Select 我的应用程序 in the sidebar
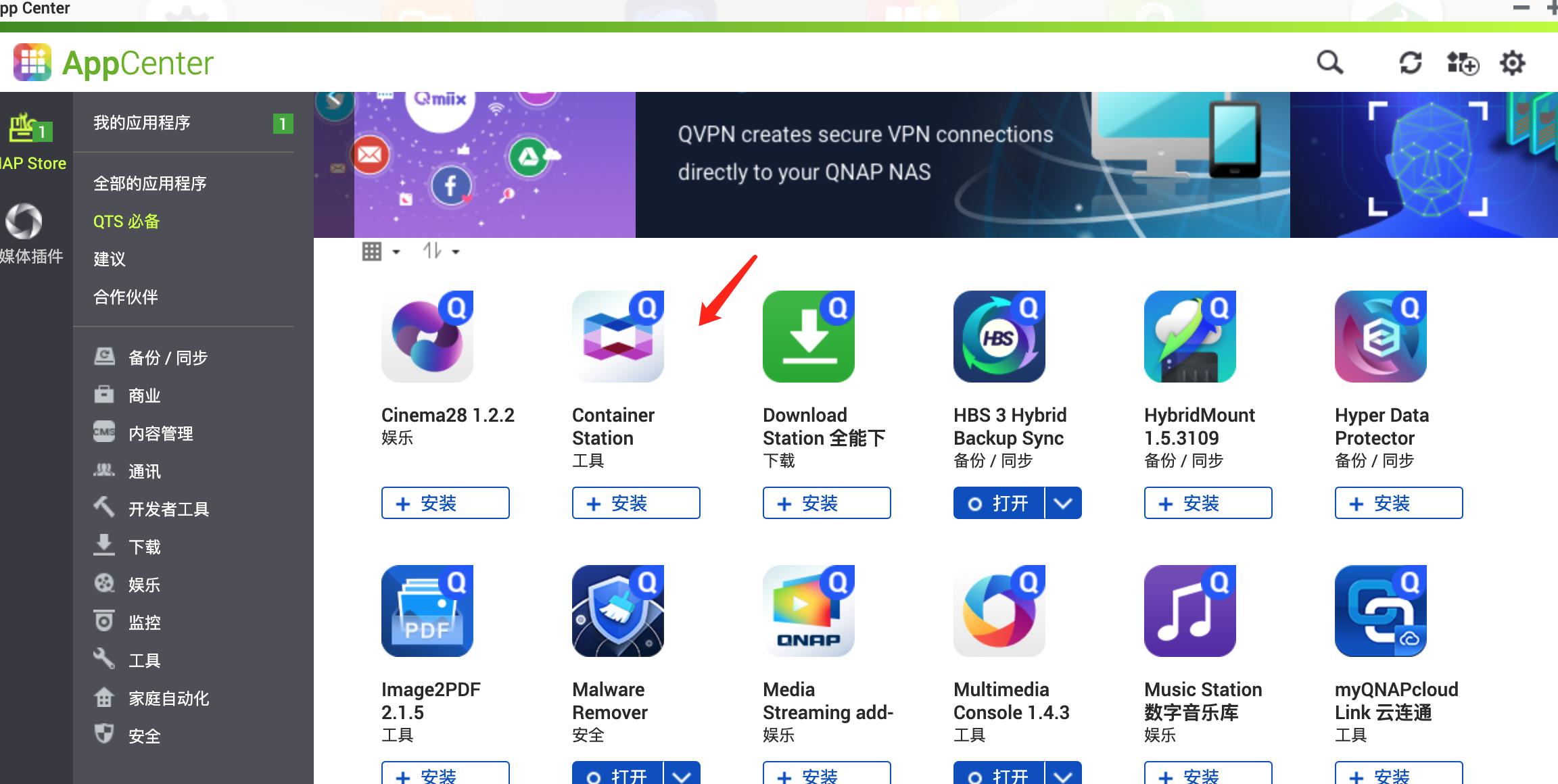Viewport: 1558px width, 784px height. click(x=142, y=123)
